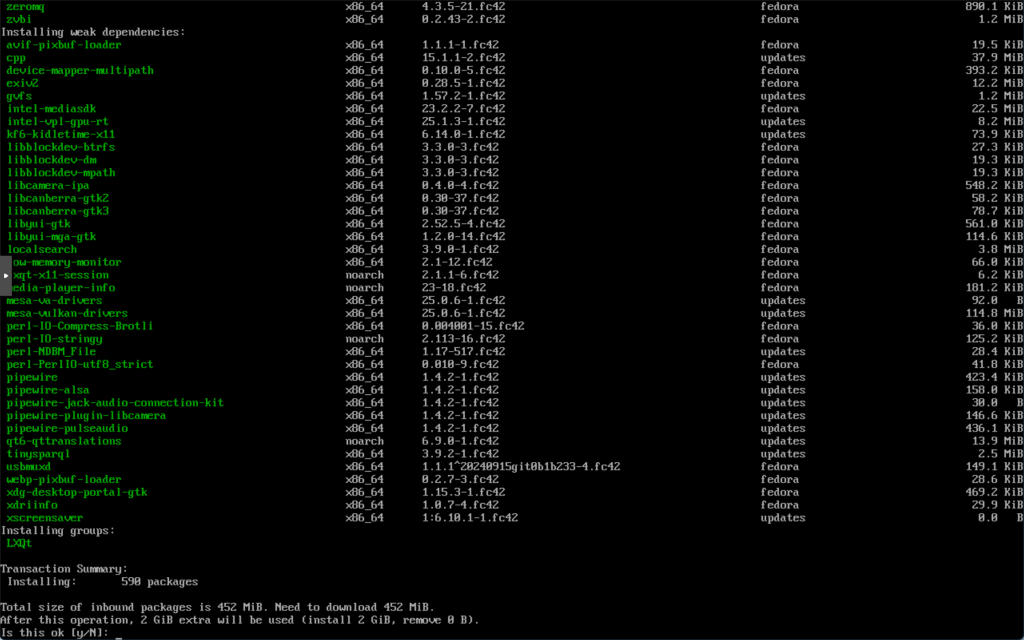Select the 'cpp' package name
The image size is (1024, 640).
(x=16, y=57)
